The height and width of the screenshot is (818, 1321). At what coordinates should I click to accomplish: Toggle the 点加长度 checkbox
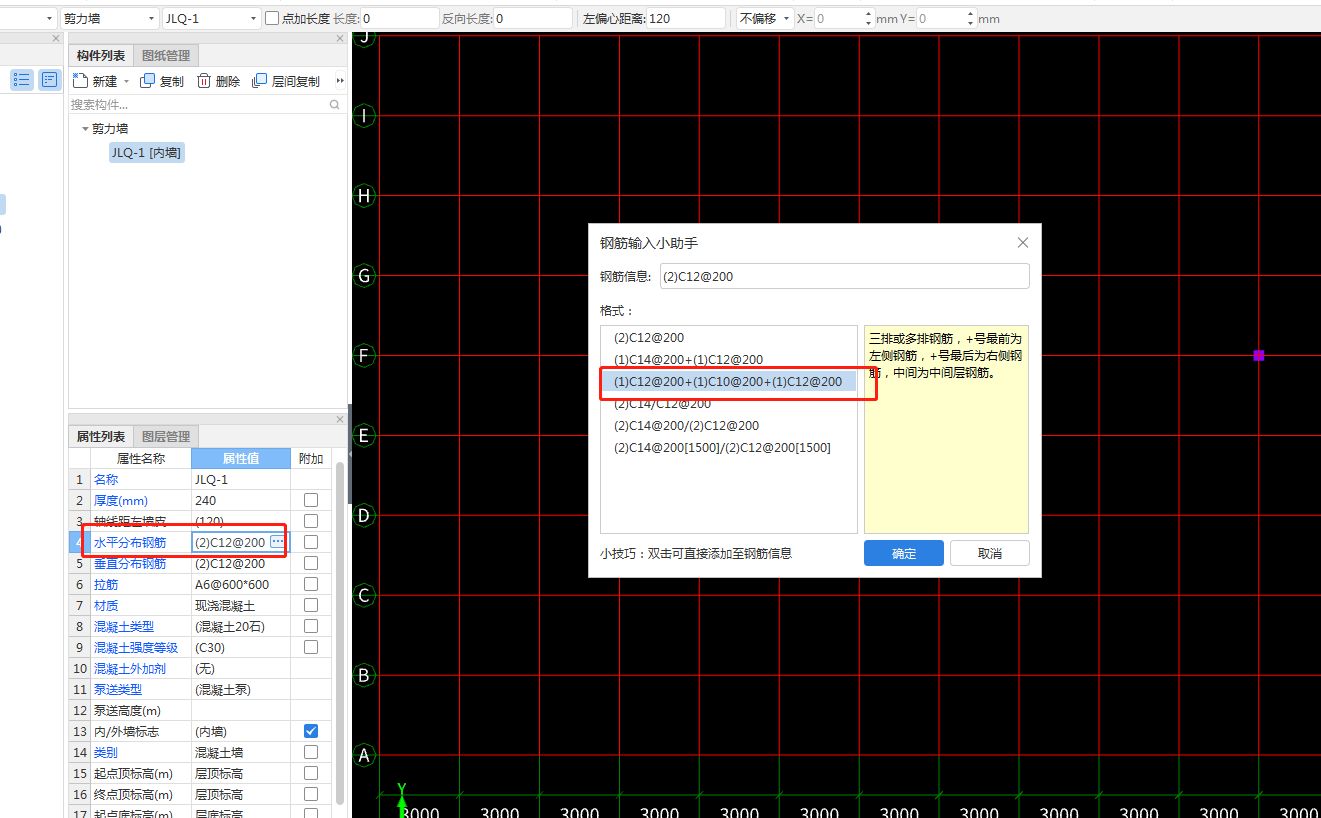[272, 18]
